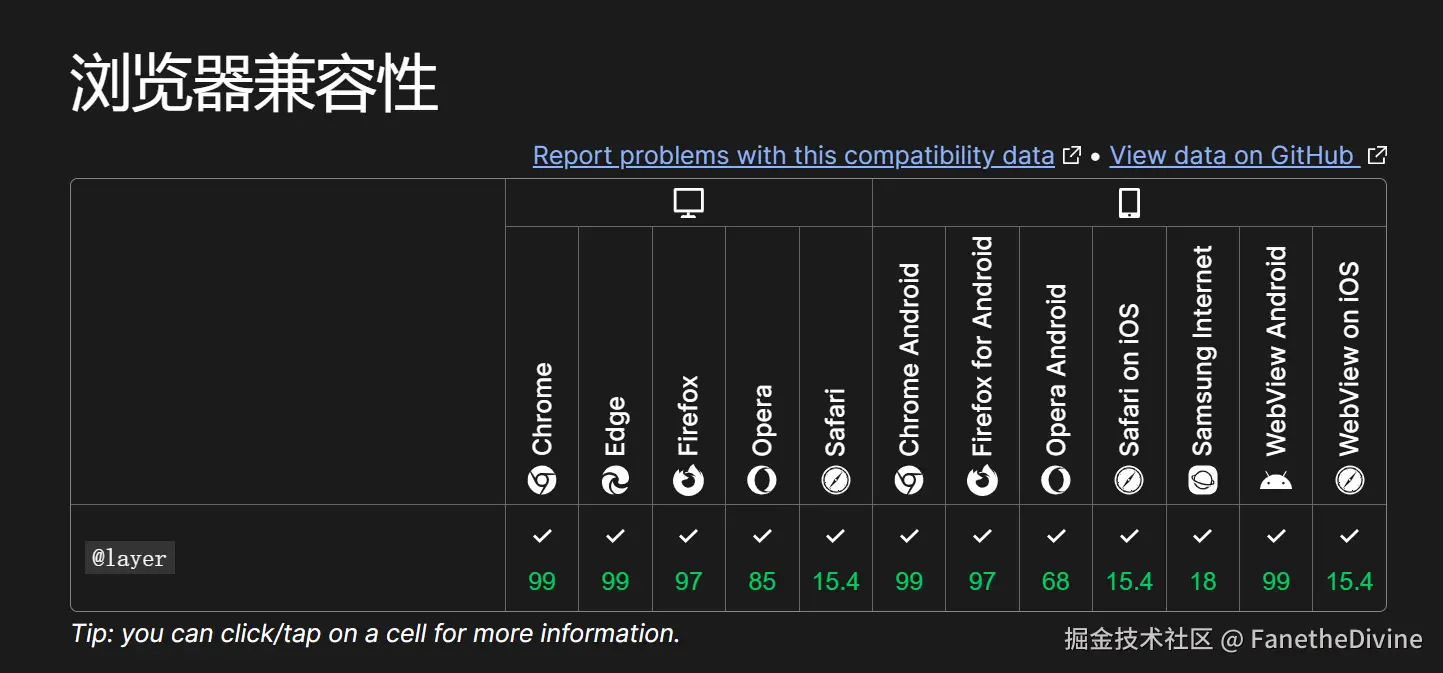Expand Chrome 99 support cell
Viewport: 1443px width, 673px height.
coord(542,558)
